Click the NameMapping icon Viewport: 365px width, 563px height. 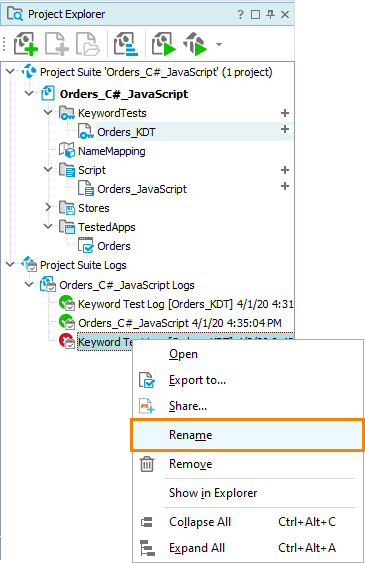tap(67, 150)
